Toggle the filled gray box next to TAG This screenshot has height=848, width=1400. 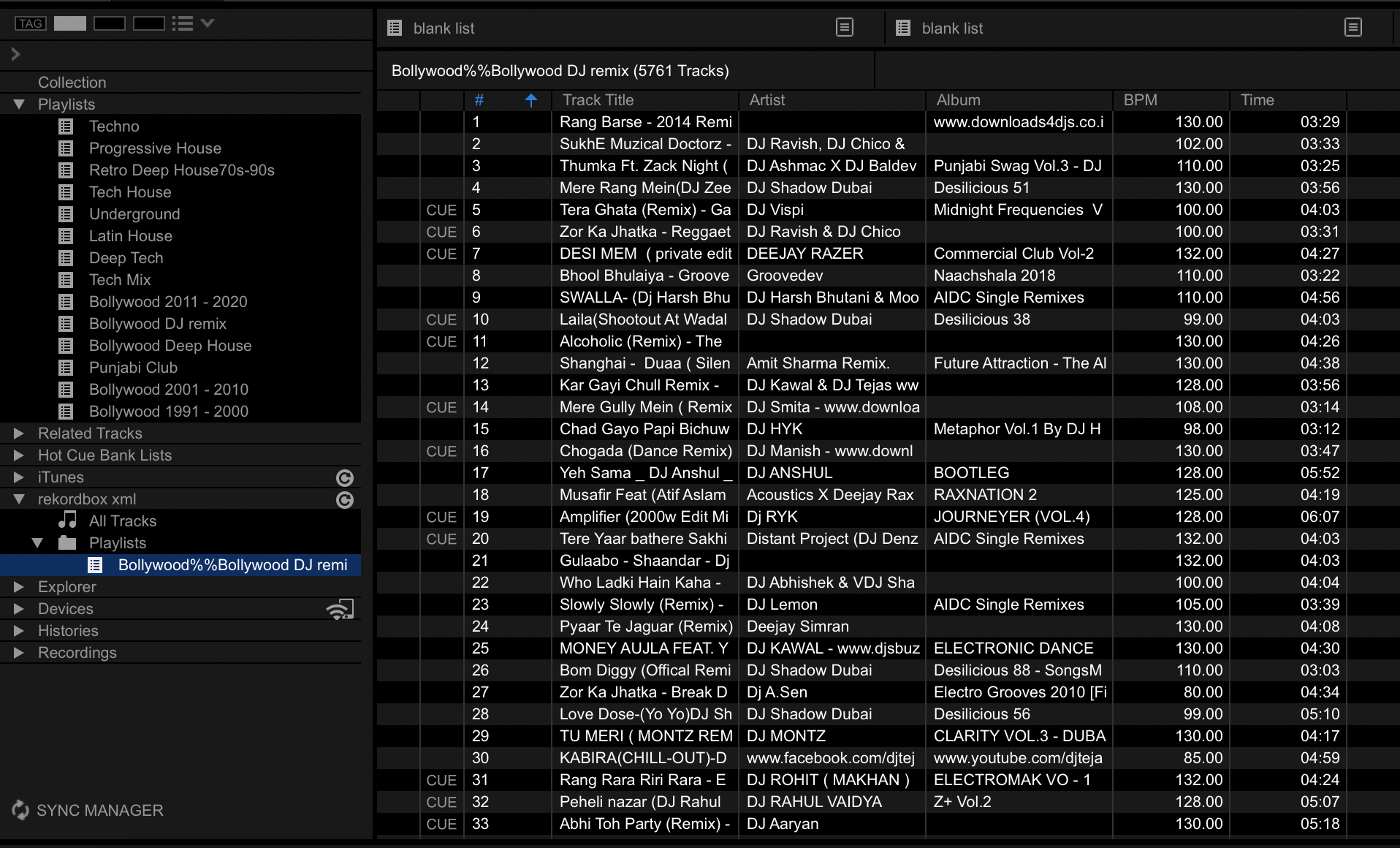coord(70,23)
